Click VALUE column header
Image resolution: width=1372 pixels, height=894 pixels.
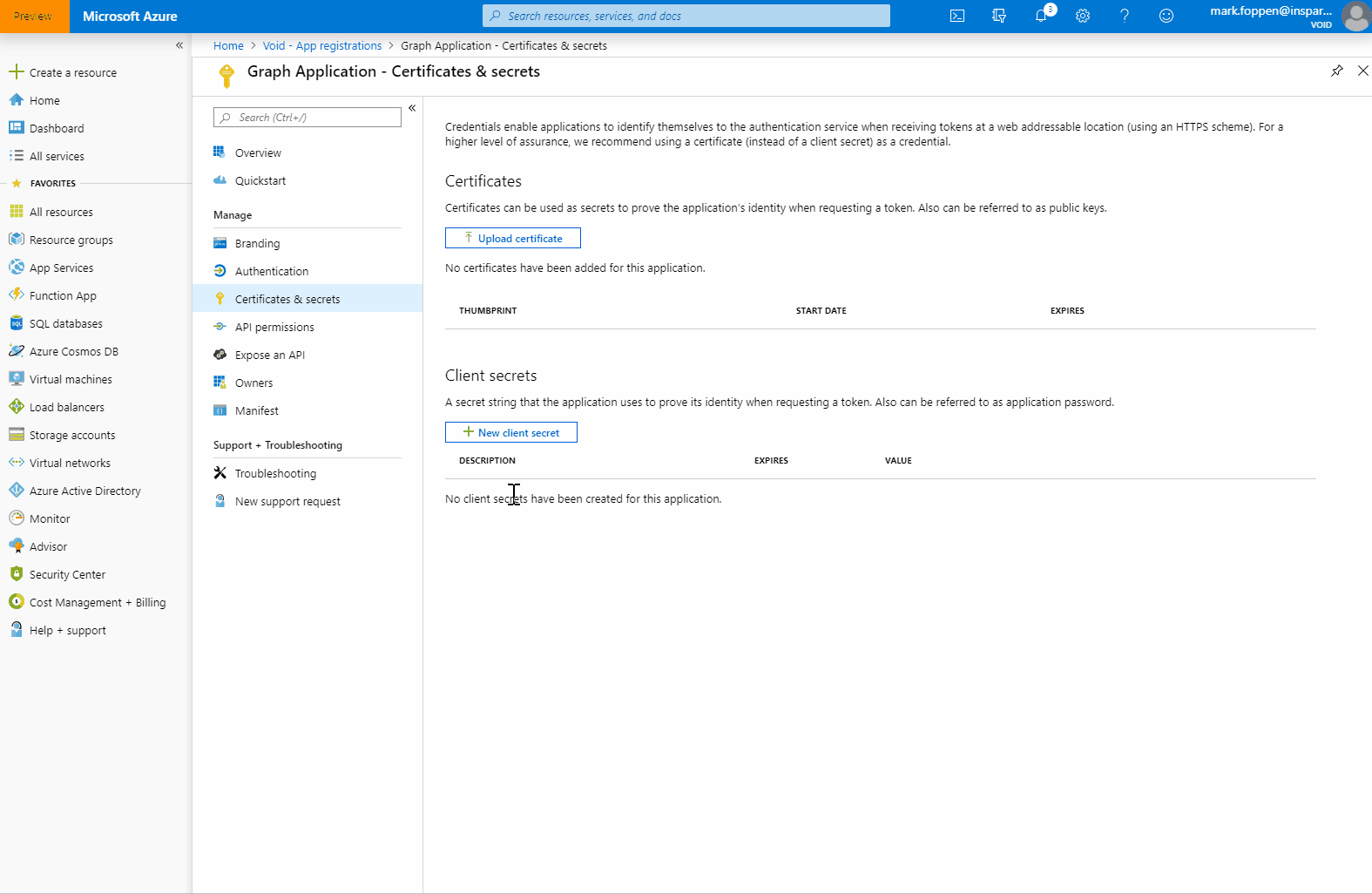tap(898, 460)
